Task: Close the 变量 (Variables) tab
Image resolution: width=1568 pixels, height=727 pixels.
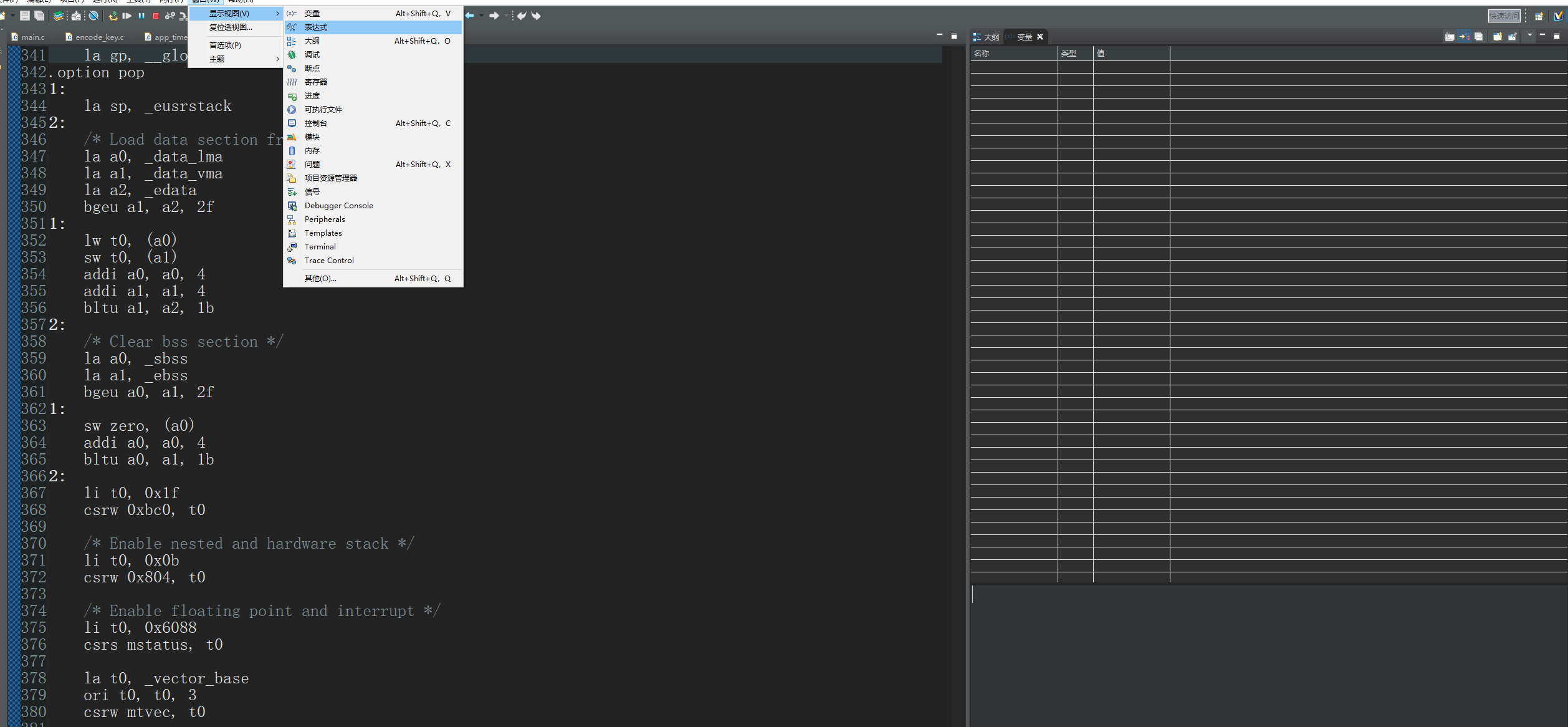Action: (1040, 37)
